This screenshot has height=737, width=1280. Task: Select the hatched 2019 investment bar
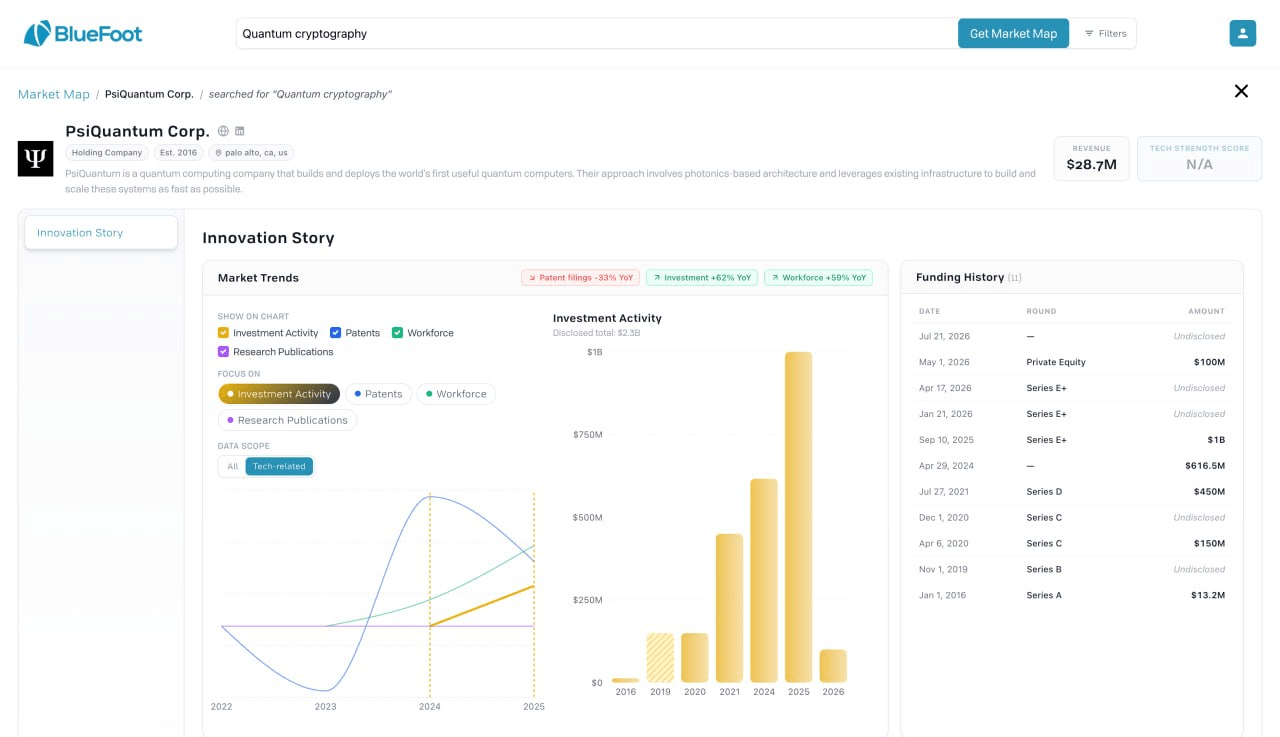pos(660,658)
